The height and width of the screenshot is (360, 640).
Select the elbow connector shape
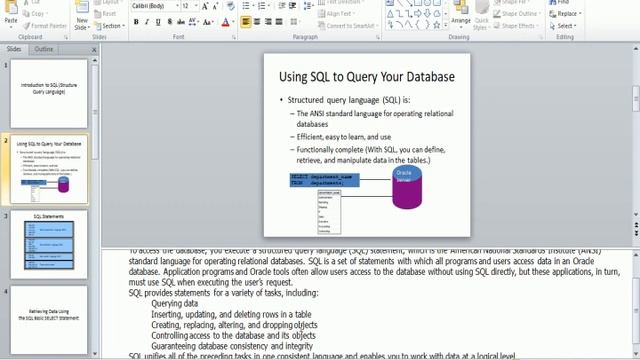[400, 14]
